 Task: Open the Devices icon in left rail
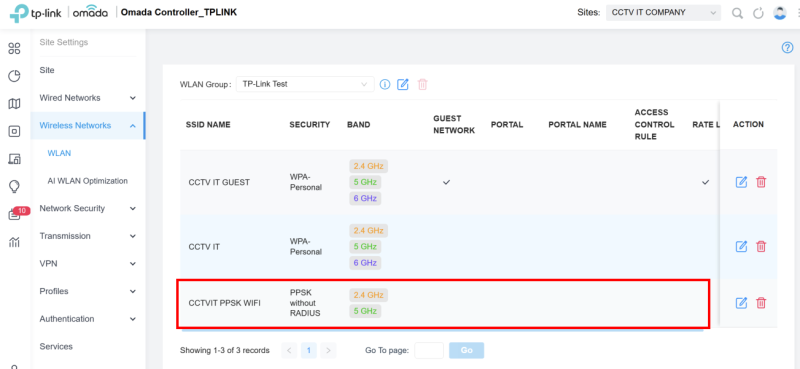(14, 132)
